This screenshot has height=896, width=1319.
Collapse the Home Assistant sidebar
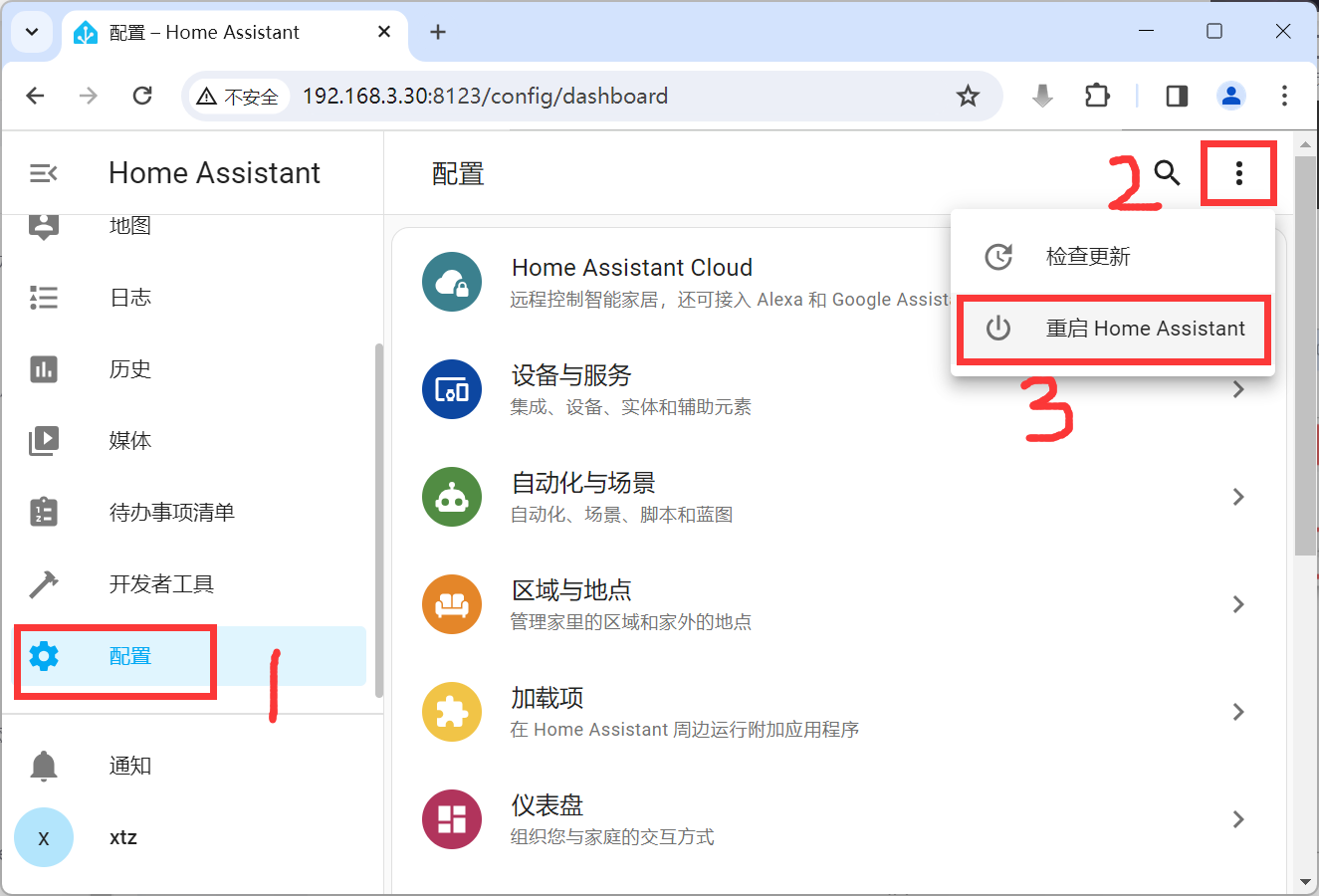[42, 172]
